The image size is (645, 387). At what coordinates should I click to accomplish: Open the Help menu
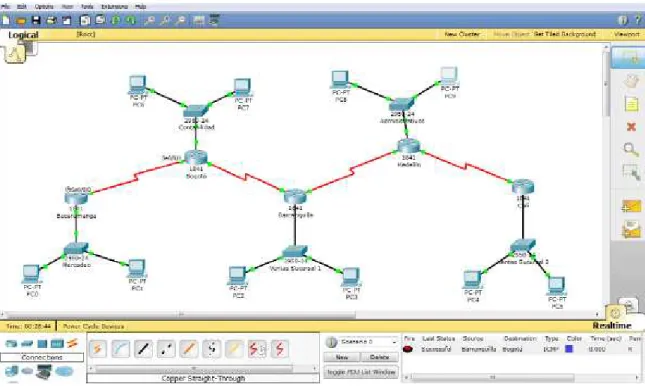pyautogui.click(x=141, y=7)
